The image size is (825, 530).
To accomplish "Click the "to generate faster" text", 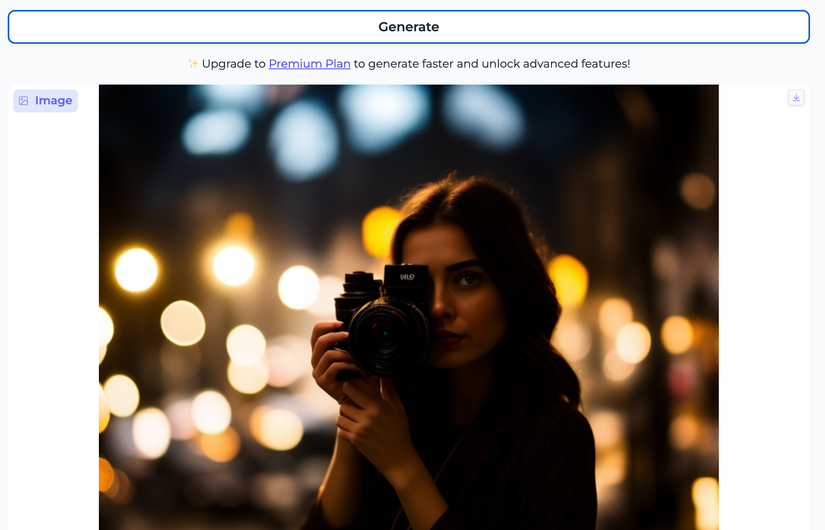I will pos(408,64).
